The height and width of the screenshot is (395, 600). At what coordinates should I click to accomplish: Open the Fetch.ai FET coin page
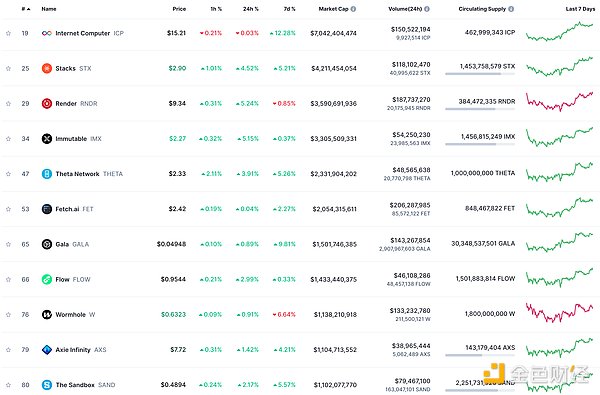point(67,209)
